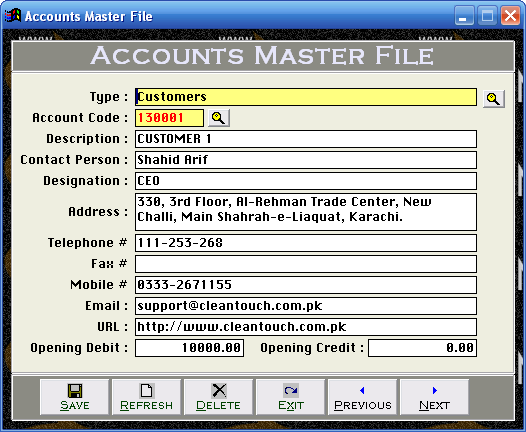Image resolution: width=526 pixels, height=432 pixels.
Task: Click the empty Fax # field
Action: coord(306,264)
